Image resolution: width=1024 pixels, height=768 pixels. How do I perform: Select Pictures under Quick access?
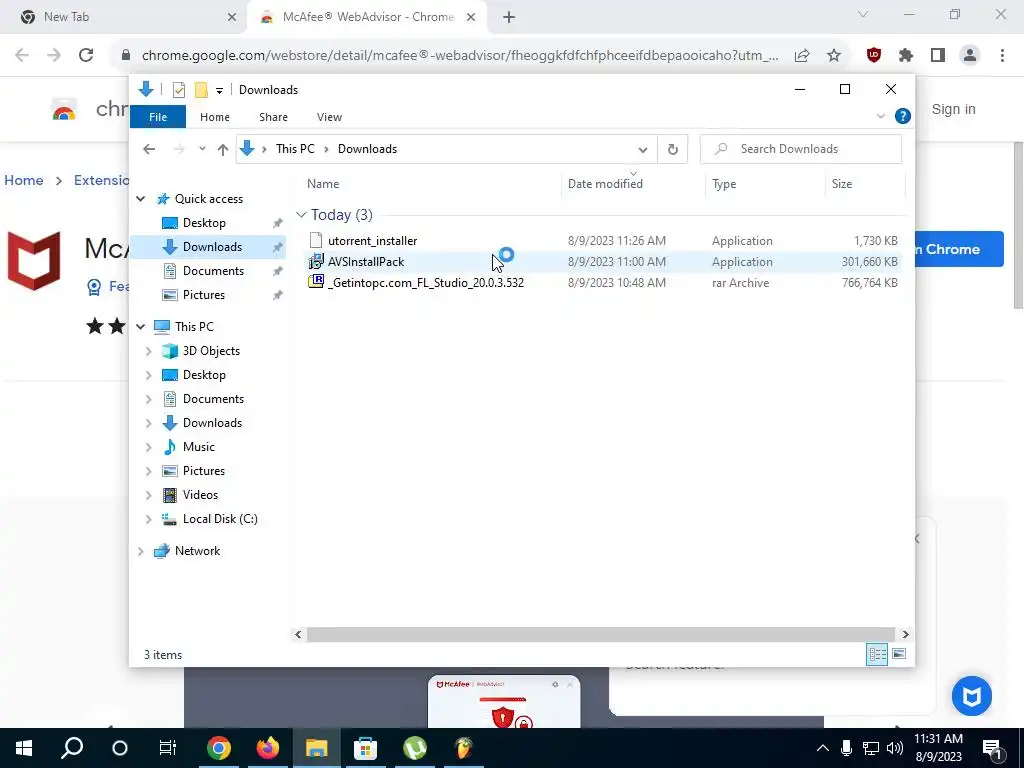tap(204, 295)
